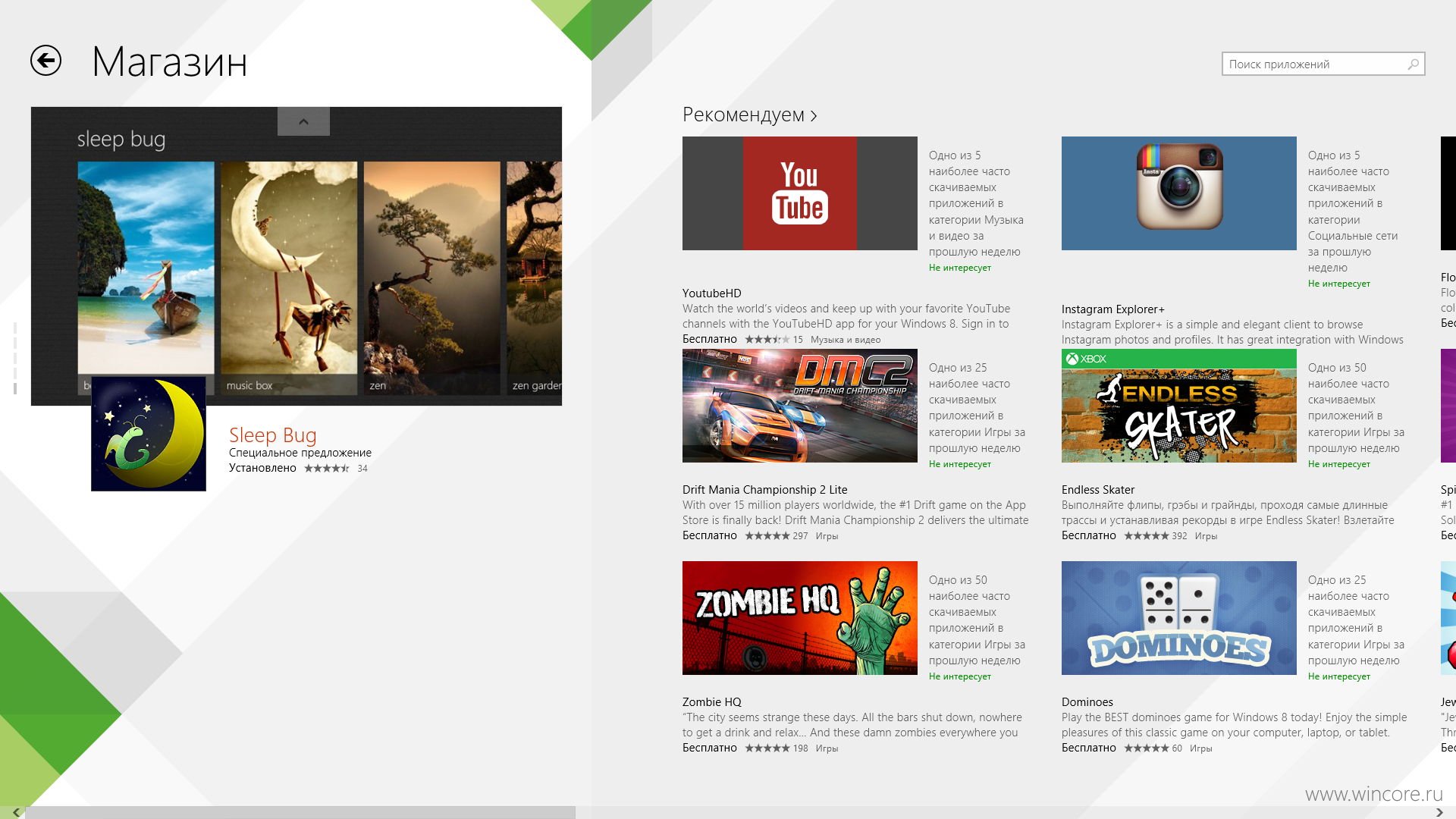Click the YoutubeHD description text

pos(846,316)
